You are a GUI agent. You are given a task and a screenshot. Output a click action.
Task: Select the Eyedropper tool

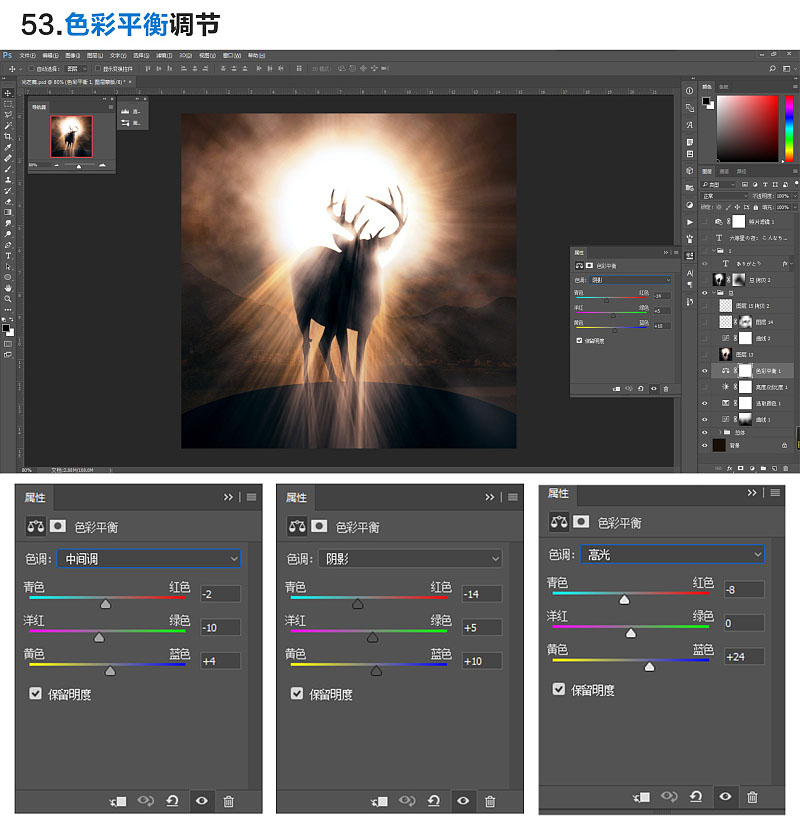click(8, 147)
